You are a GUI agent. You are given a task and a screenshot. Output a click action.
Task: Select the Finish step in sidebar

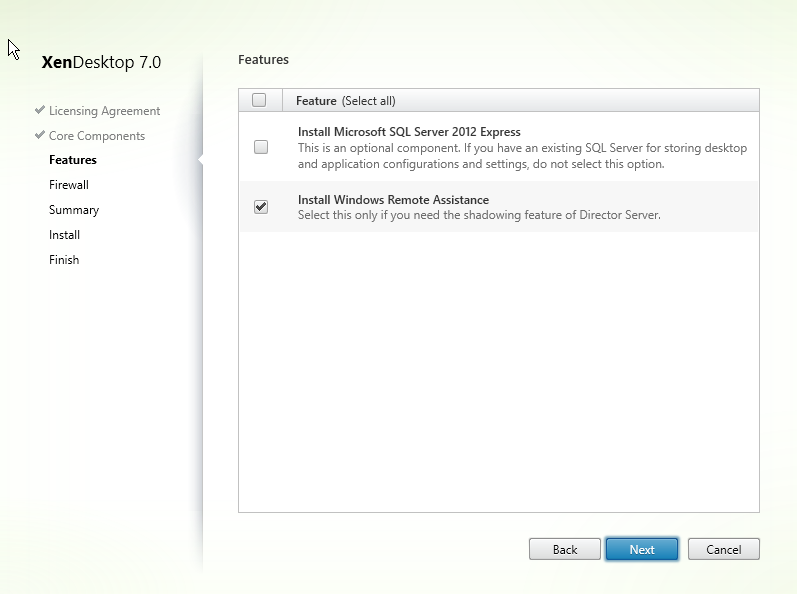64,260
